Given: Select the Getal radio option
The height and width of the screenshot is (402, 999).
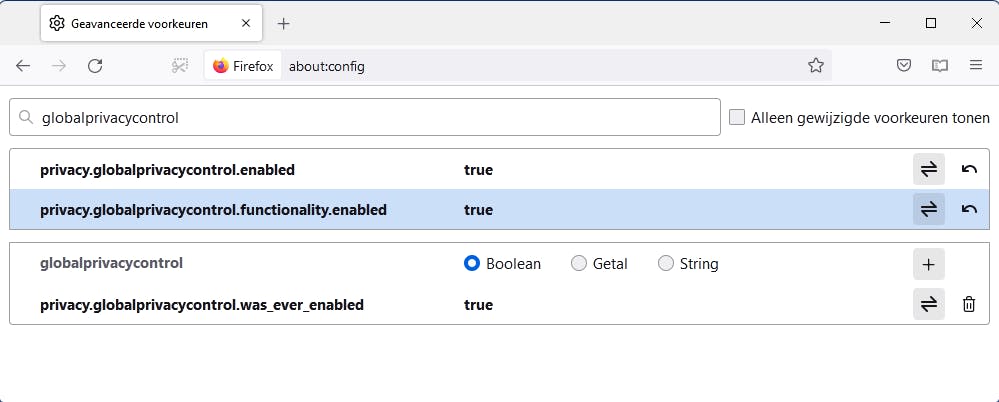Looking at the screenshot, I should click(x=578, y=264).
